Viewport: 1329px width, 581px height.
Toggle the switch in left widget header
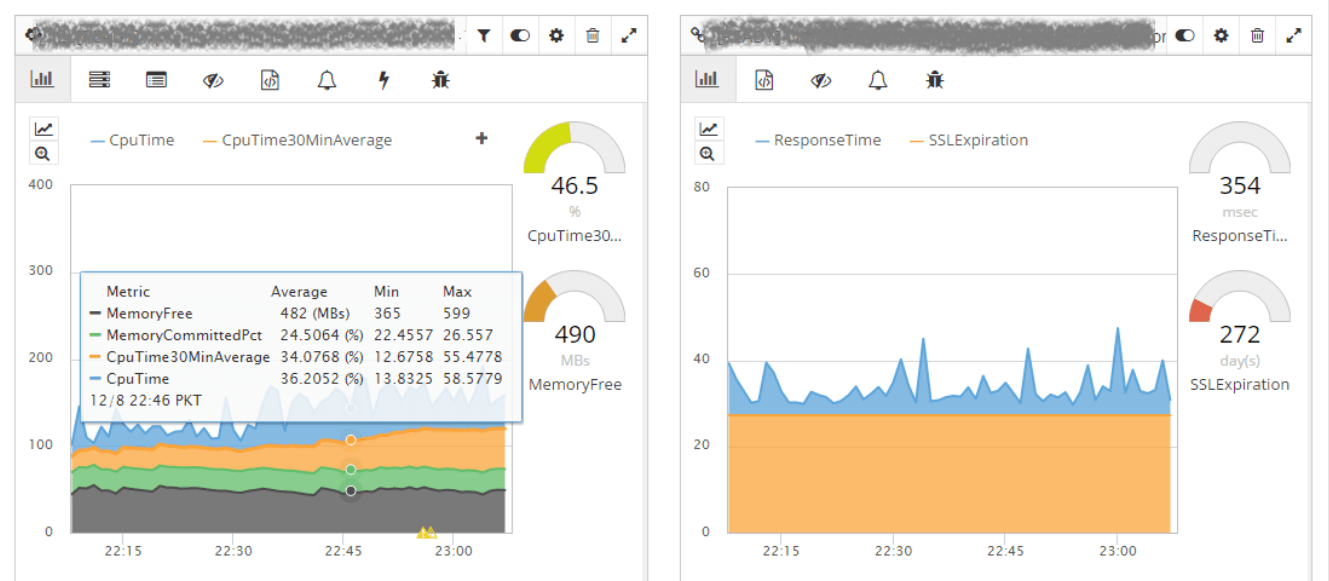click(520, 36)
